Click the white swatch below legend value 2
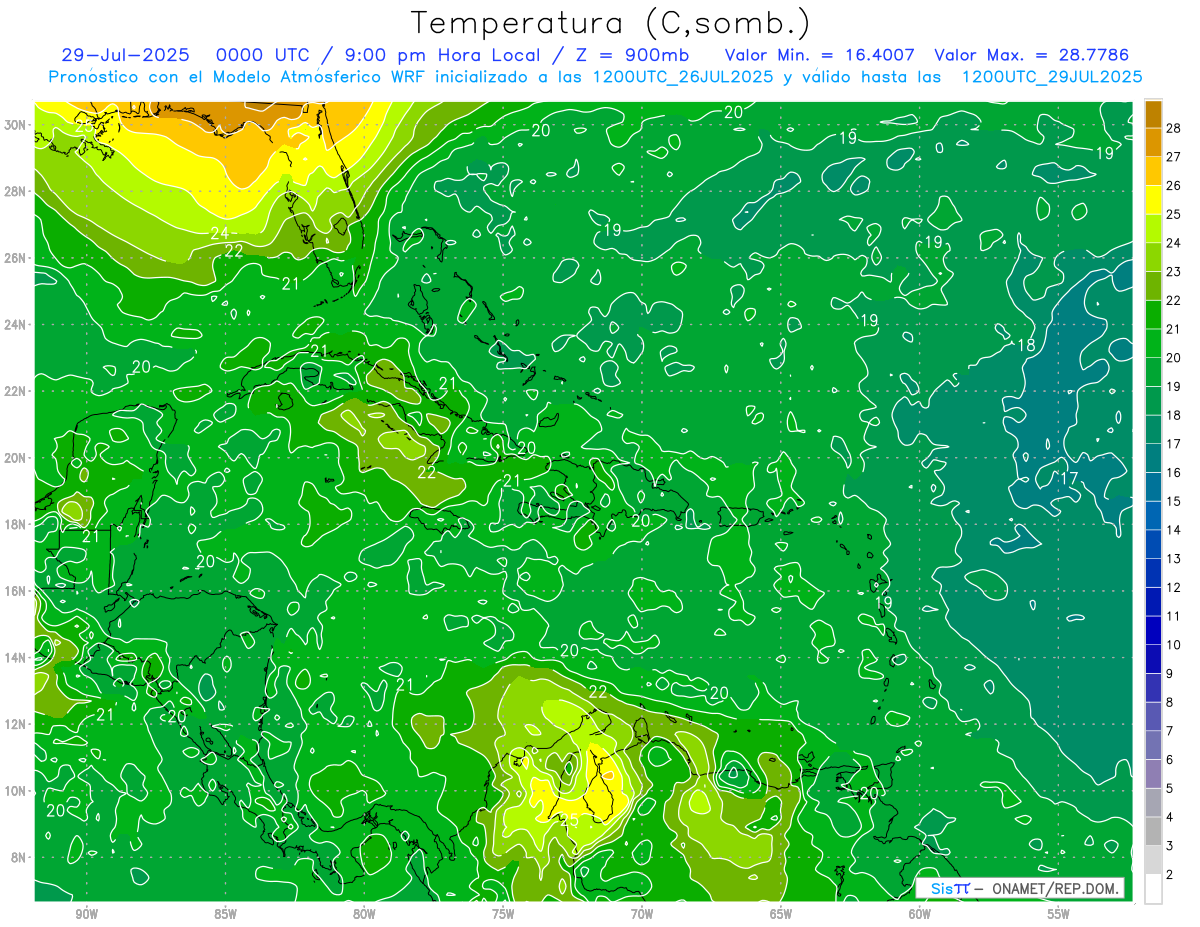Viewport: 1200px width, 927px height. (x=1153, y=888)
